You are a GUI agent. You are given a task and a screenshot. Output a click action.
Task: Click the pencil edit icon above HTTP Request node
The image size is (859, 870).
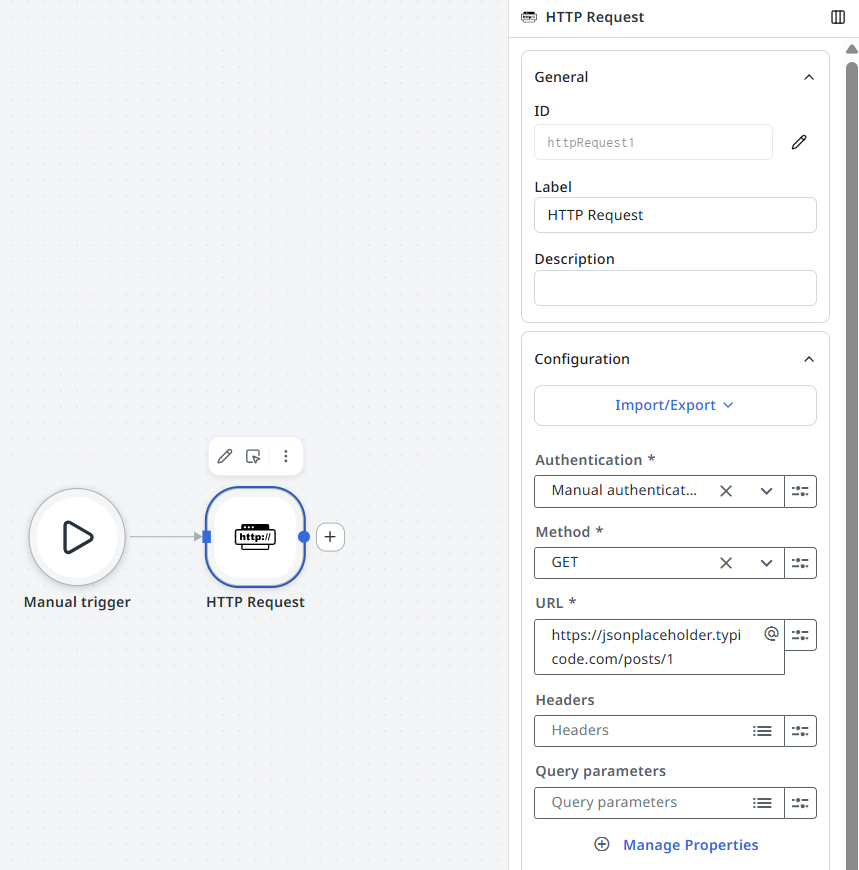225,457
